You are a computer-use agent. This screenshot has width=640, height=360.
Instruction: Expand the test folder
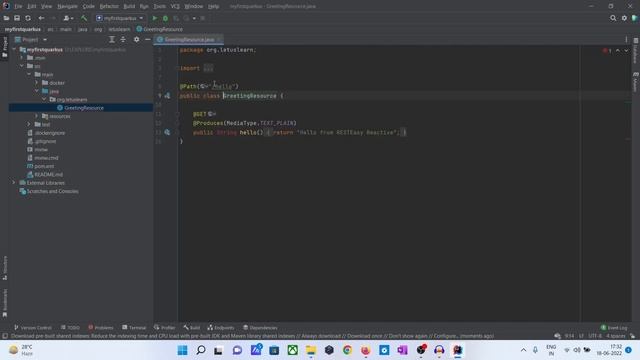coord(29,124)
